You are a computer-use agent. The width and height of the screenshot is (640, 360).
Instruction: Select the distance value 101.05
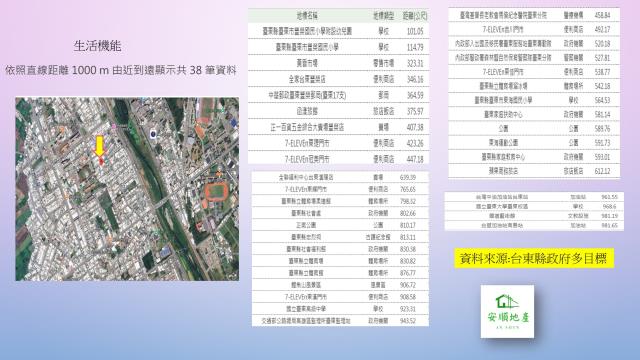tap(415, 31)
